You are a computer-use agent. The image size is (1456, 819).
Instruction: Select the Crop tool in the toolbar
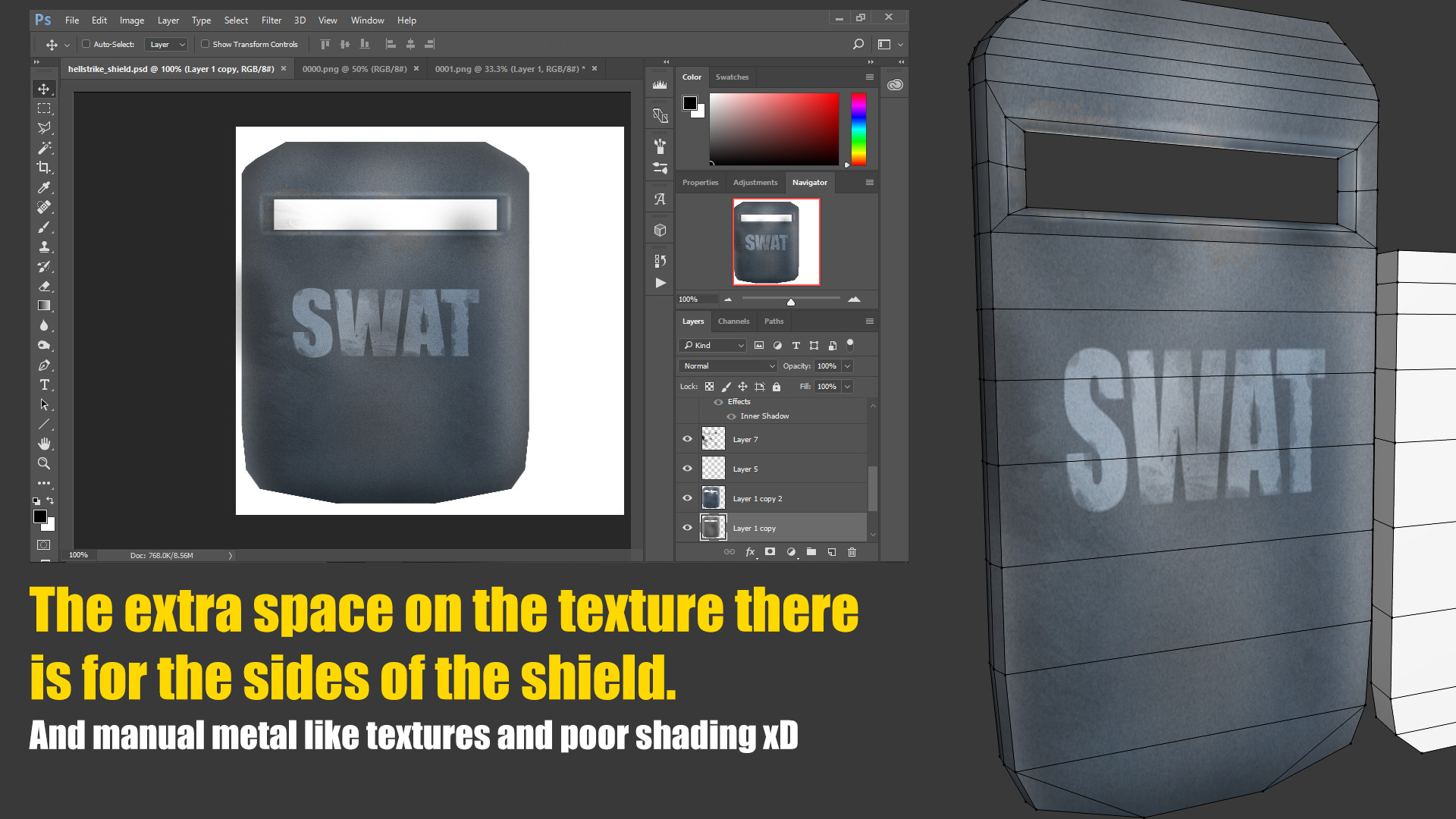click(x=44, y=168)
